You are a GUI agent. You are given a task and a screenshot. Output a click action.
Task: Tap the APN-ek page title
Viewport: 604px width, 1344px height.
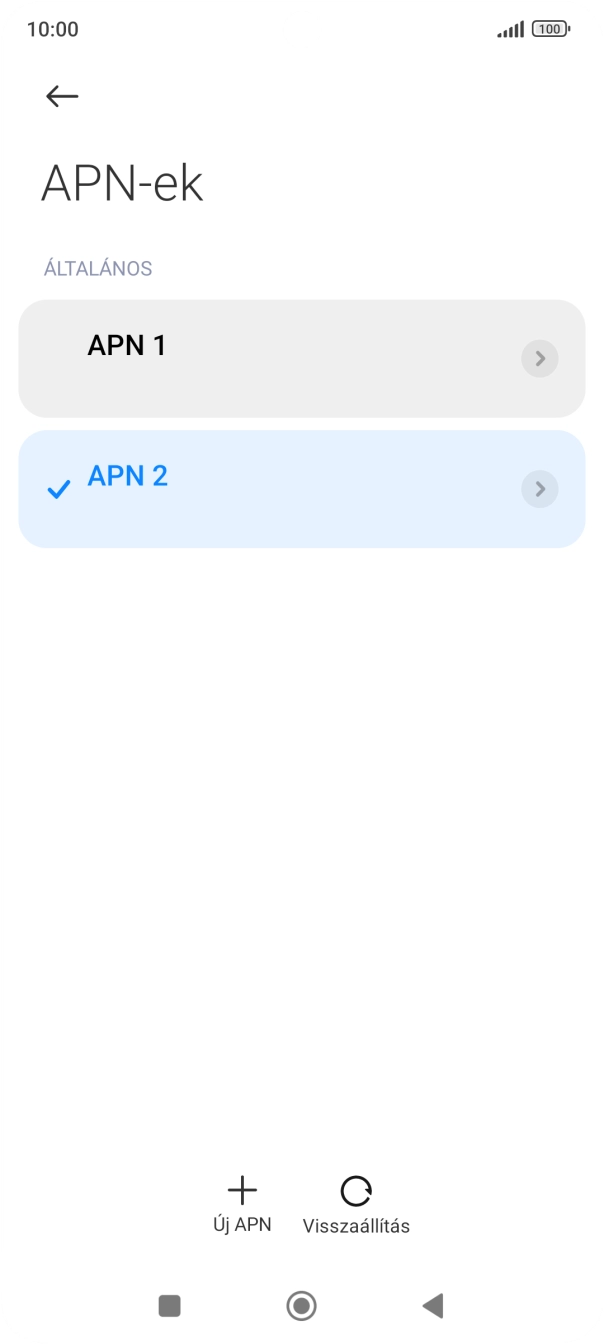point(122,184)
